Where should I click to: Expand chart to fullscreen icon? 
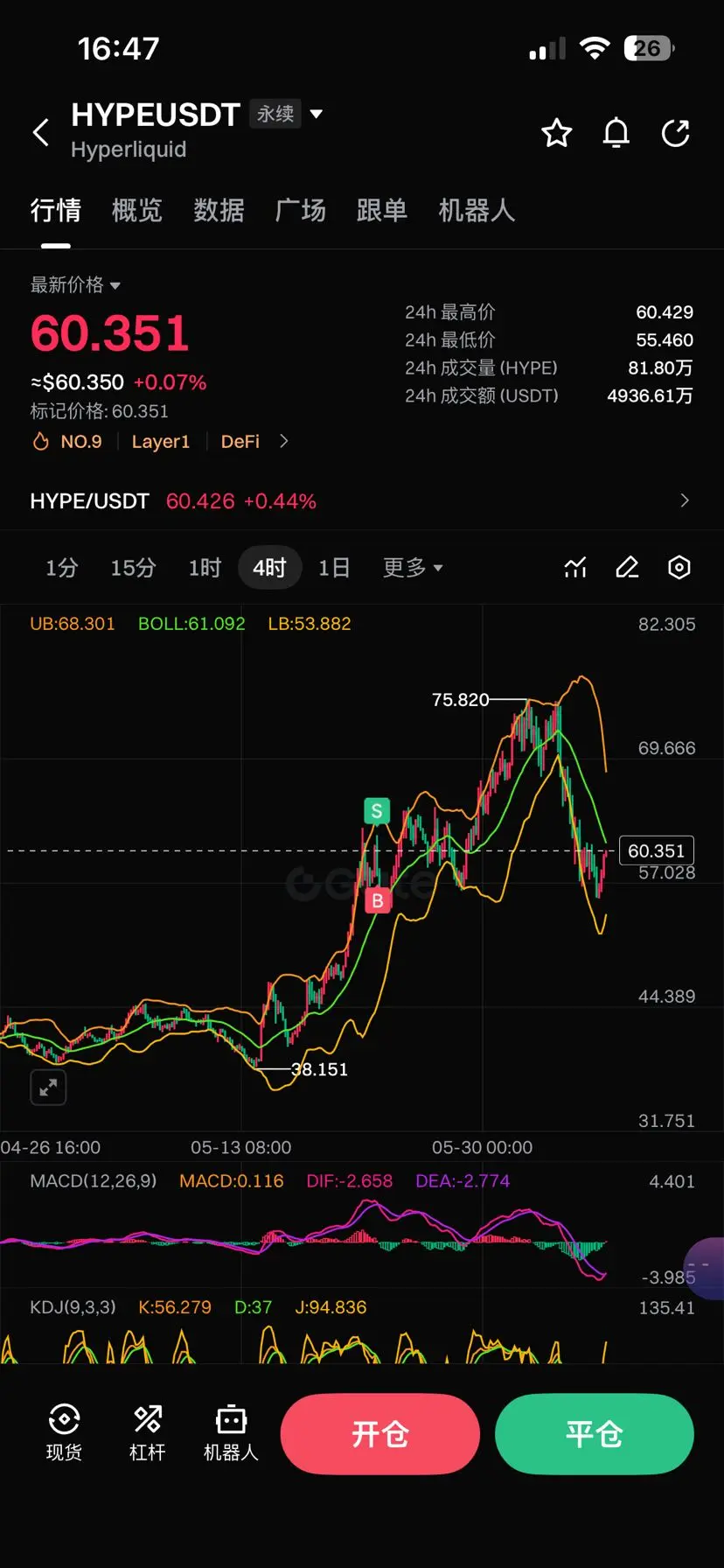[48, 1088]
